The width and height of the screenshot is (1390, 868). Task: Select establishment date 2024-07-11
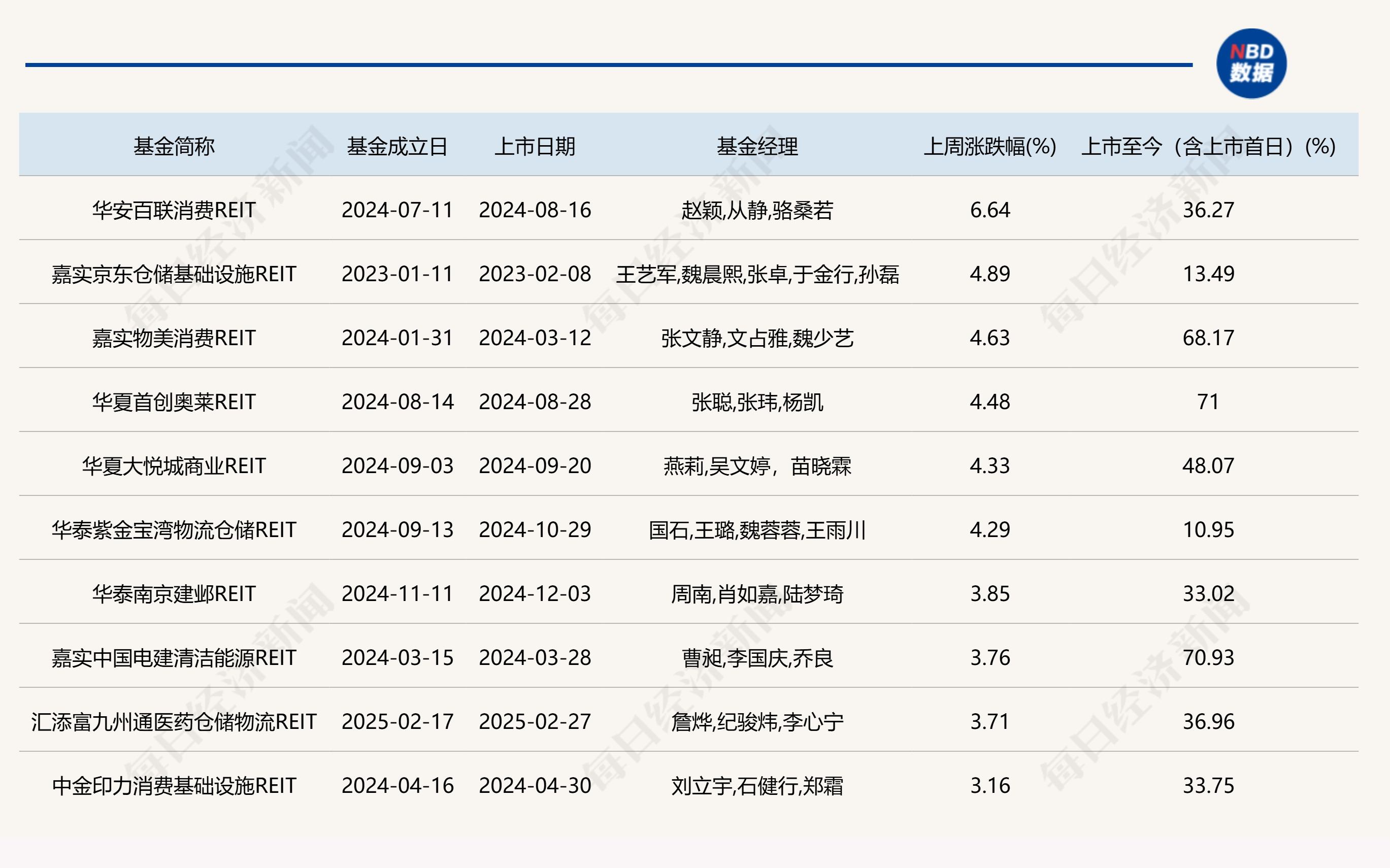(398, 210)
